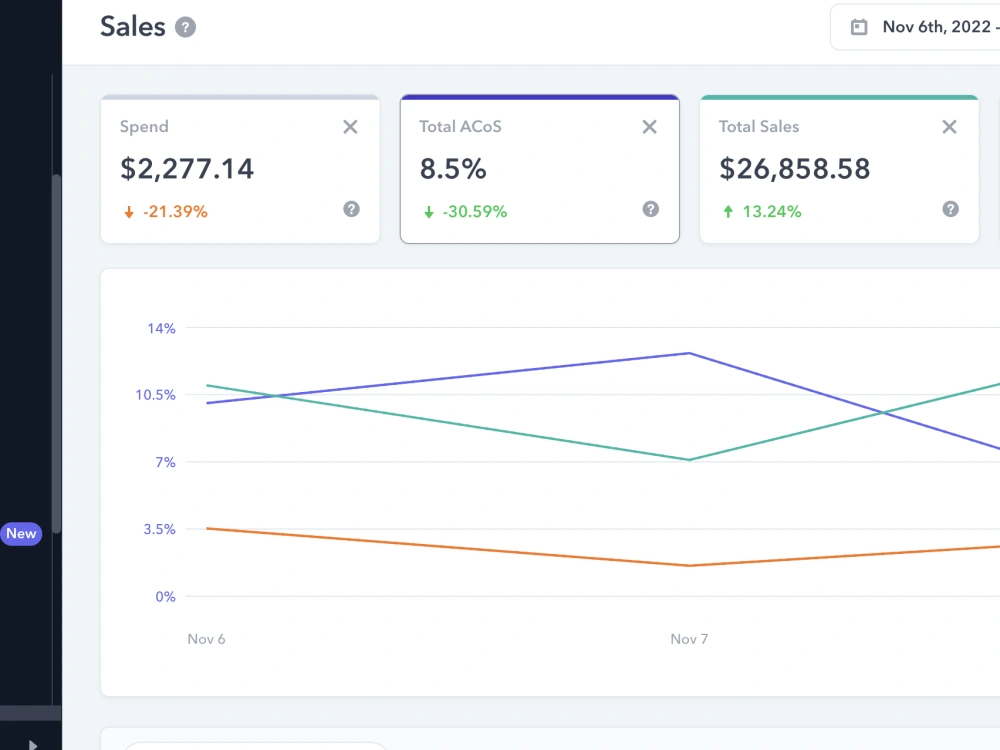
Task: Click the help icon next to Sales title
Action: point(186,27)
